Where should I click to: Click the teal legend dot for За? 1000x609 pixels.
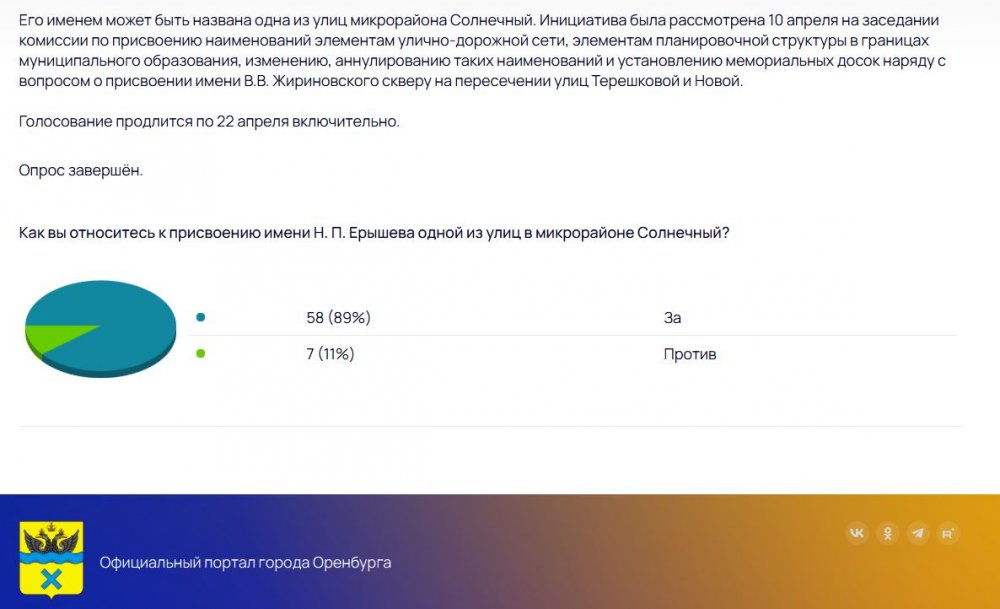(201, 317)
